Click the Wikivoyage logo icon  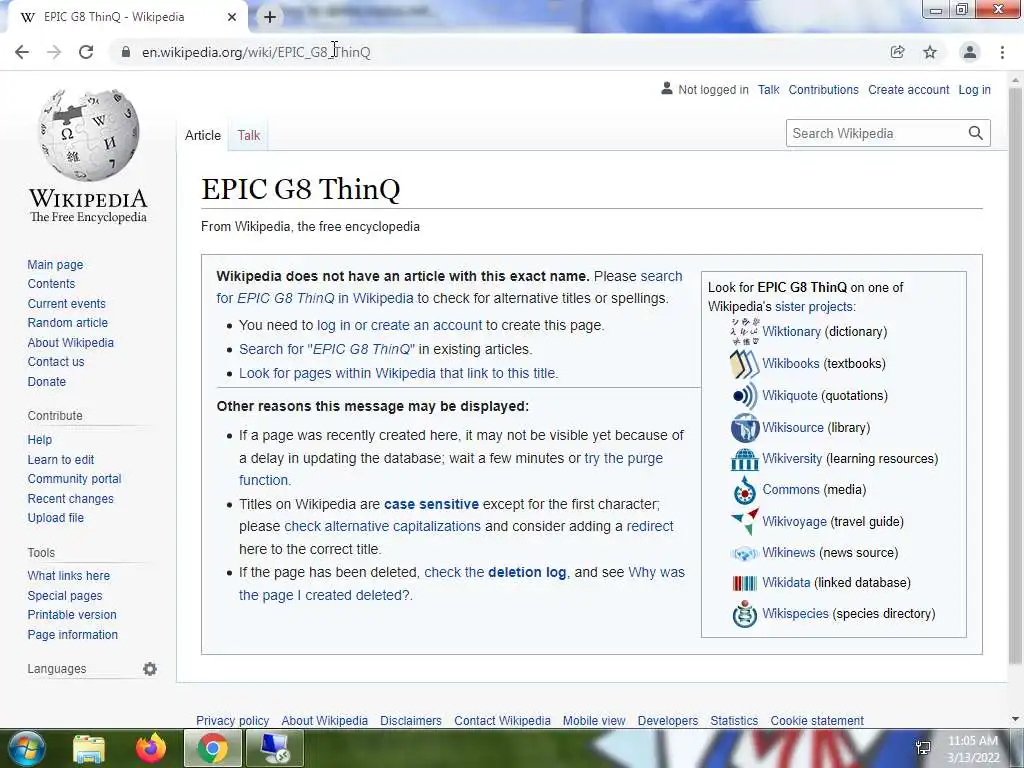(744, 521)
